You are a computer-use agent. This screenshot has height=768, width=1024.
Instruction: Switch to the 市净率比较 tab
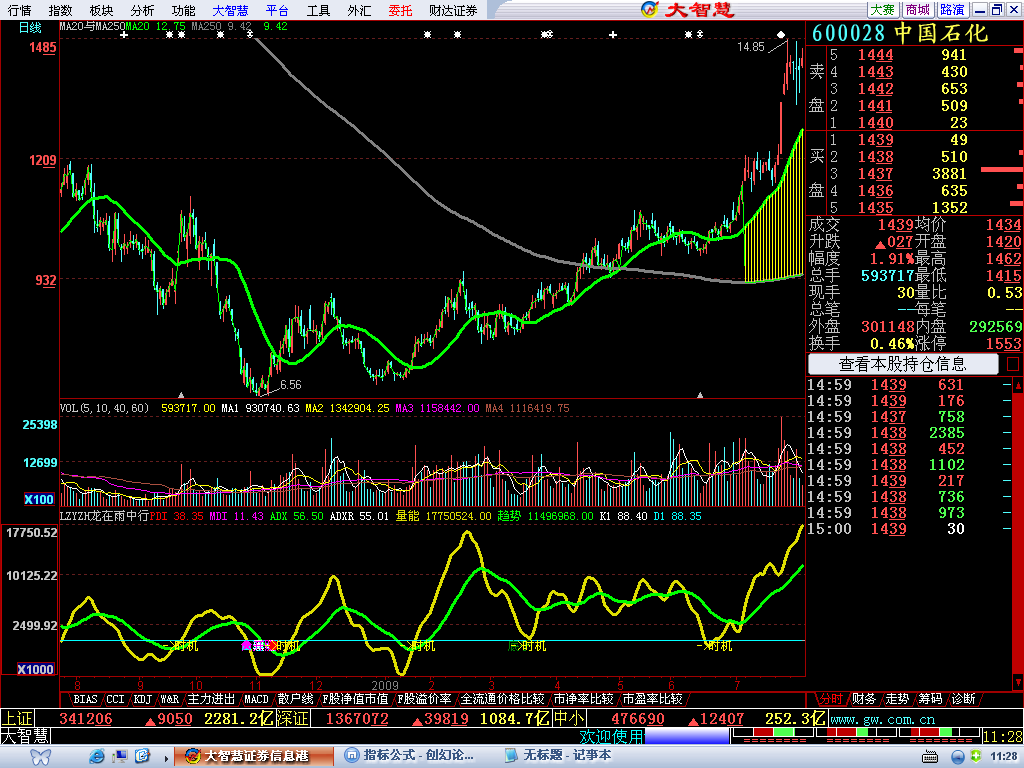[583, 699]
